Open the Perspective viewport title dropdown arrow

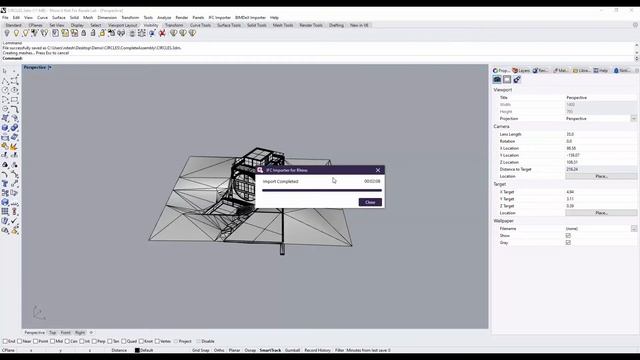(x=50, y=67)
